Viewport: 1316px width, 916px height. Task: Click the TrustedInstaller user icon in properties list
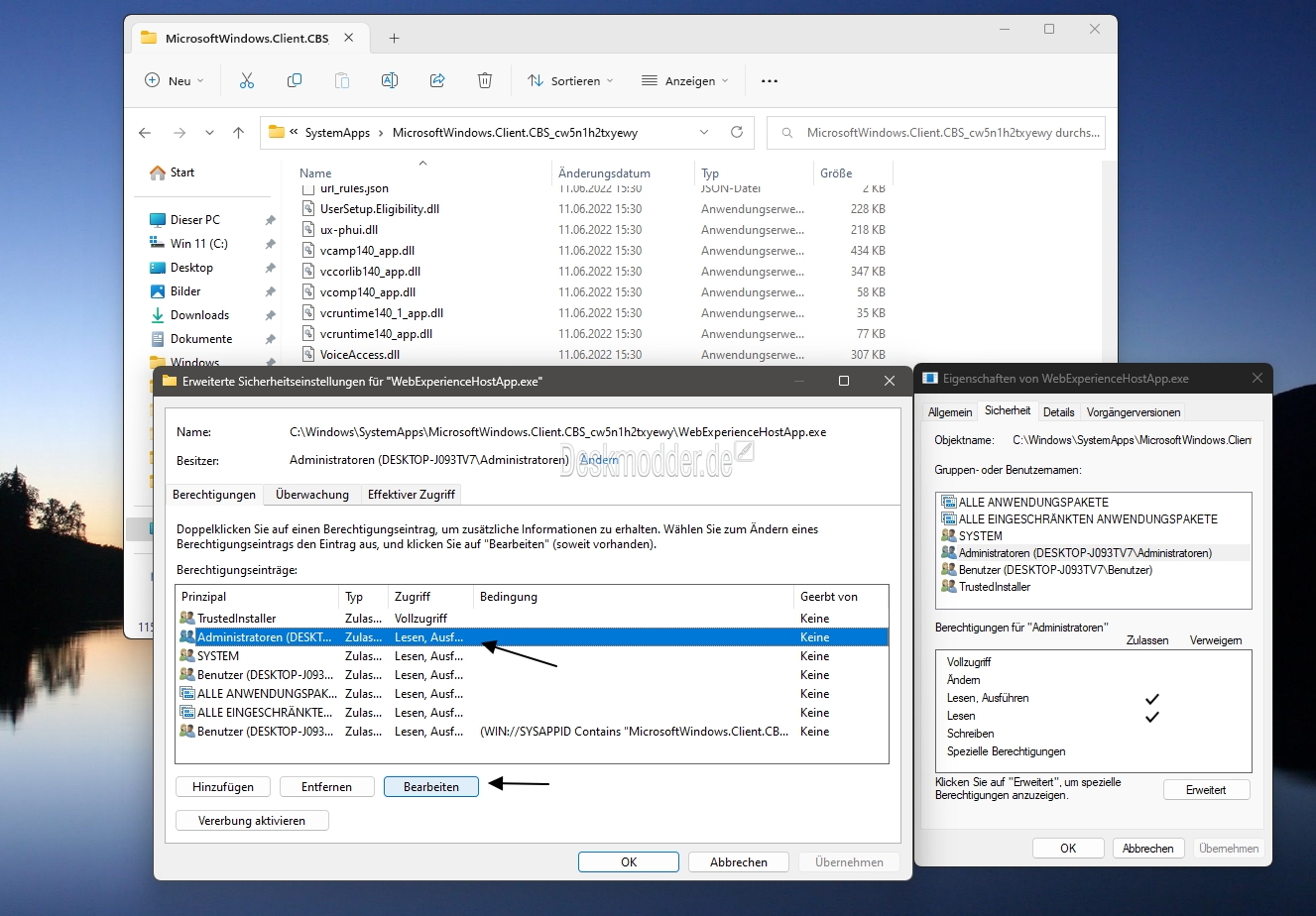coord(949,587)
